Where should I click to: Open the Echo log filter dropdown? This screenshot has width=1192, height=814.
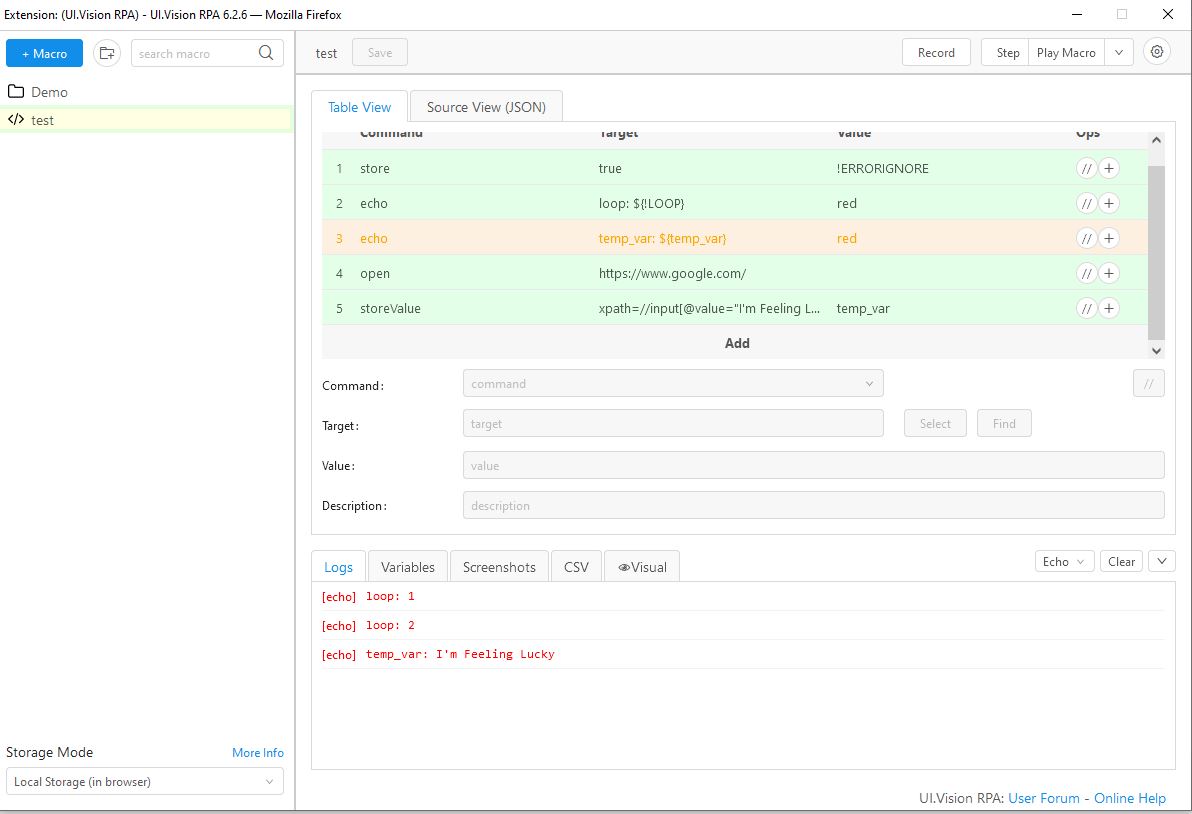pos(1064,562)
